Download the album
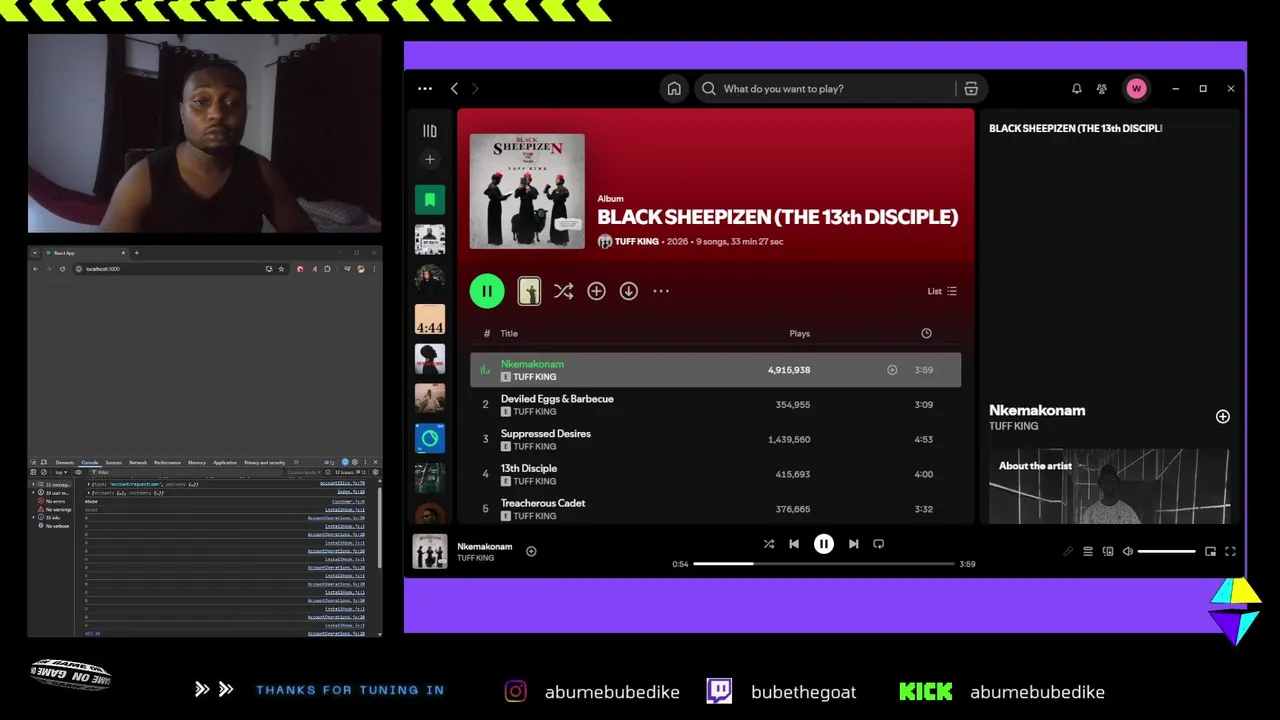 click(628, 291)
